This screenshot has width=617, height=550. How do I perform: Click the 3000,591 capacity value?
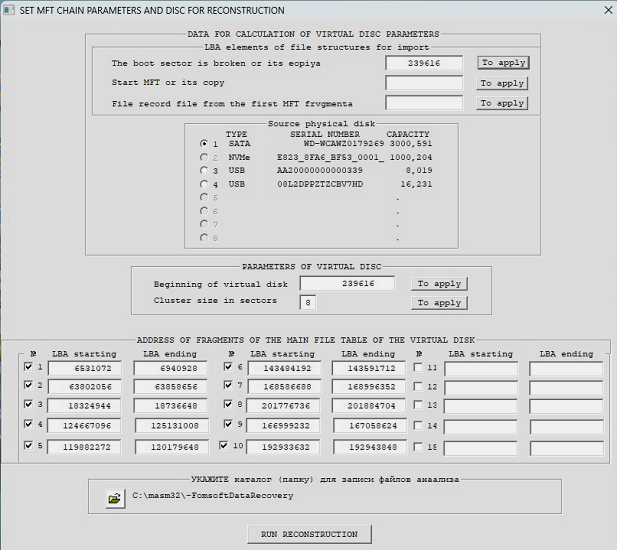(x=411, y=144)
